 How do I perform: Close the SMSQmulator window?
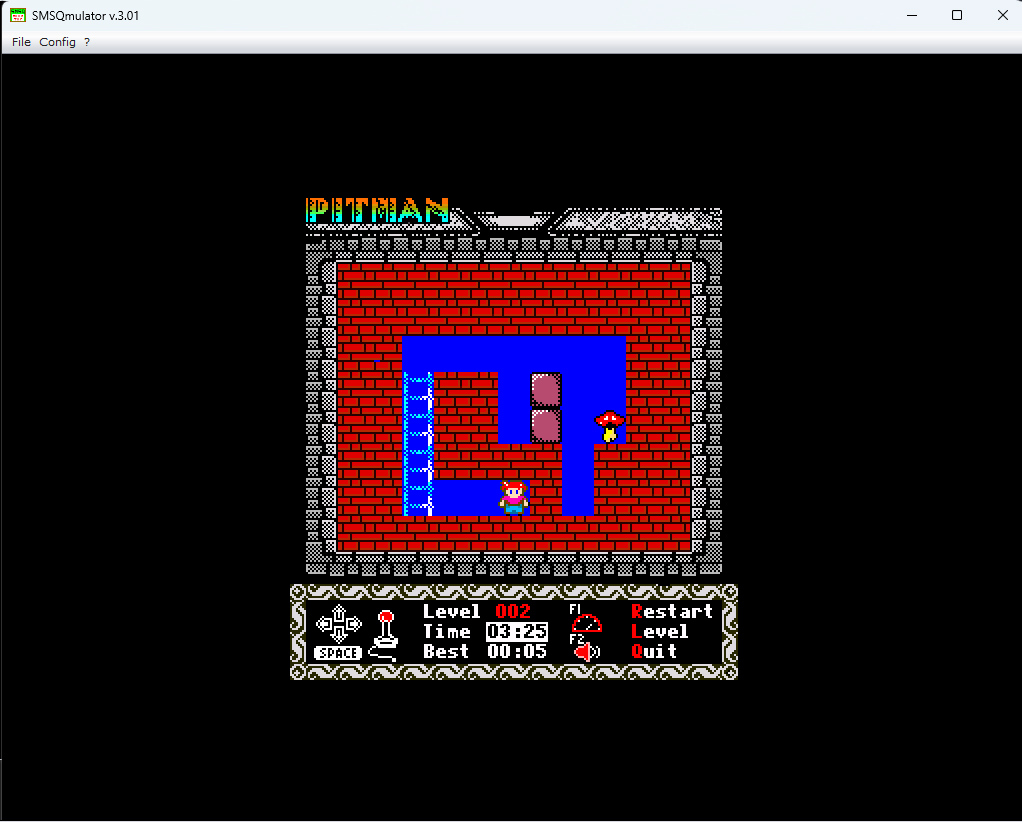[x=1002, y=15]
